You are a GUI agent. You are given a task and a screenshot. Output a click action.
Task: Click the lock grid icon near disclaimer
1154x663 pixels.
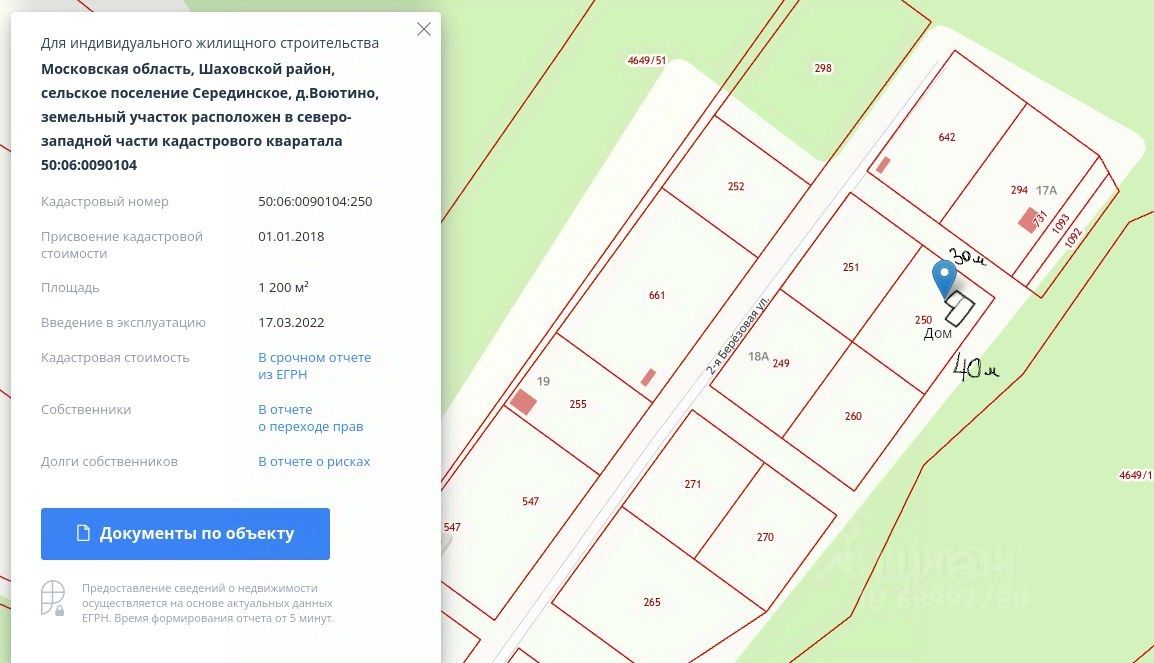click(x=53, y=598)
